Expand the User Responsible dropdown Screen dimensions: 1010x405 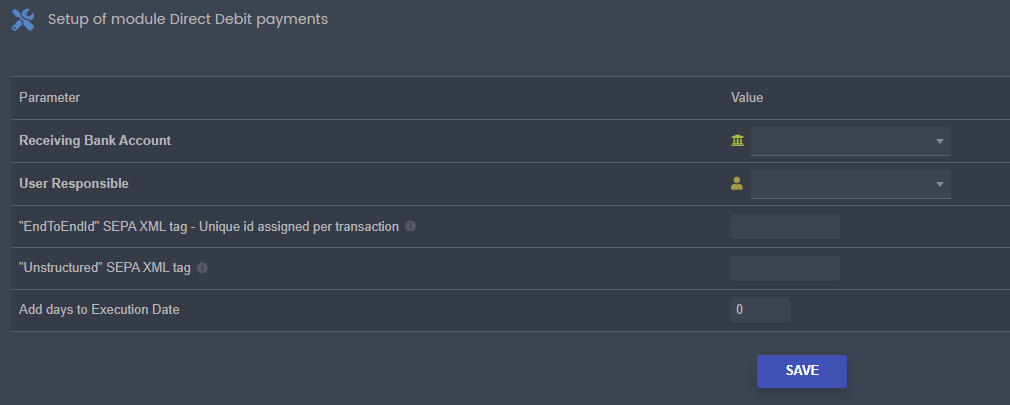(x=850, y=183)
